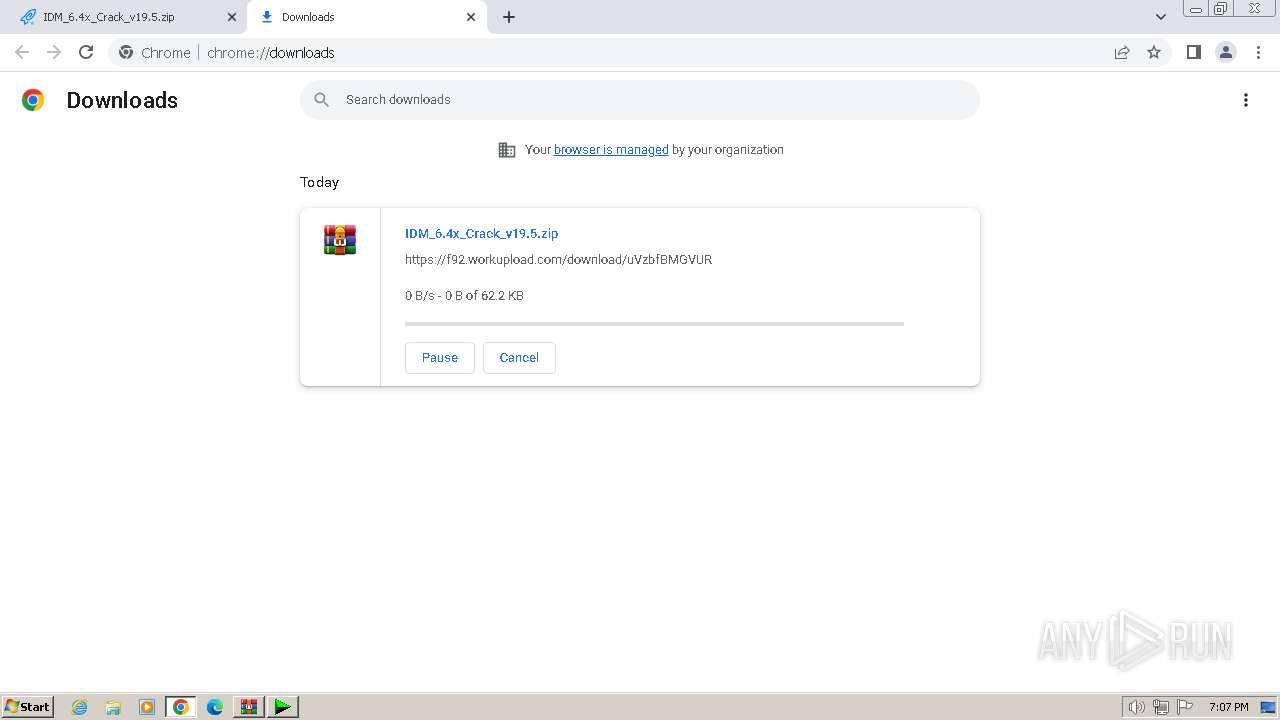Click the workupload download URL
The width and height of the screenshot is (1280, 720).
558,259
